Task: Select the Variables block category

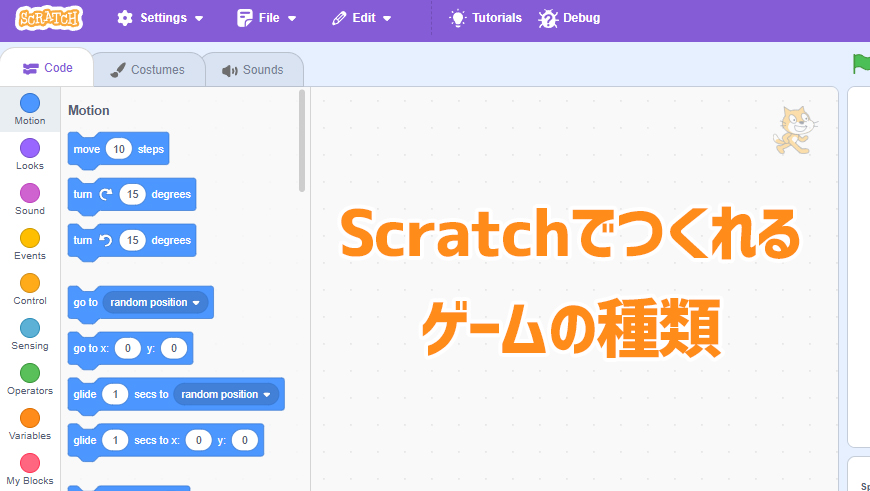Action: point(30,424)
